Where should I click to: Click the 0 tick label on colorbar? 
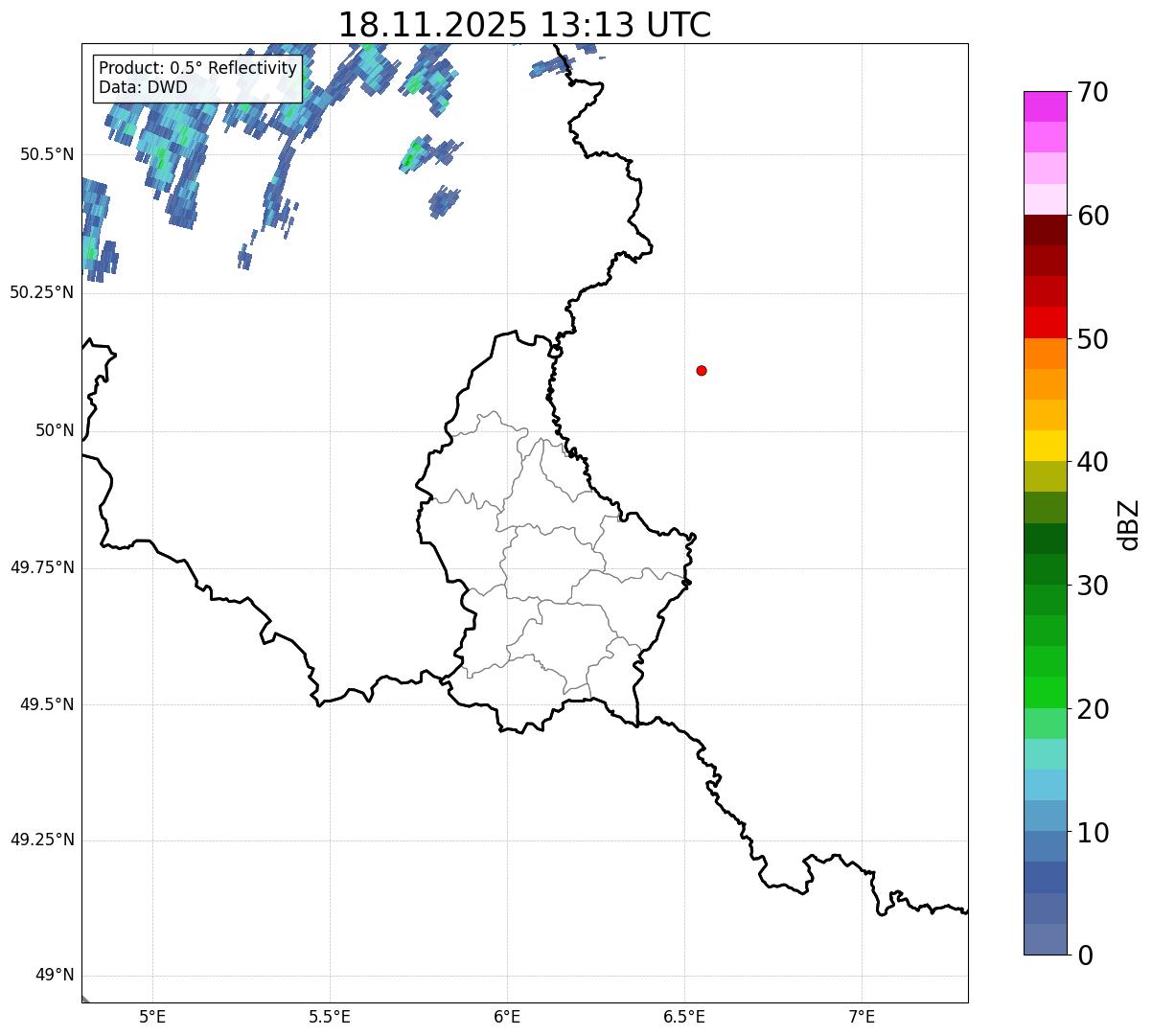coord(1083,955)
